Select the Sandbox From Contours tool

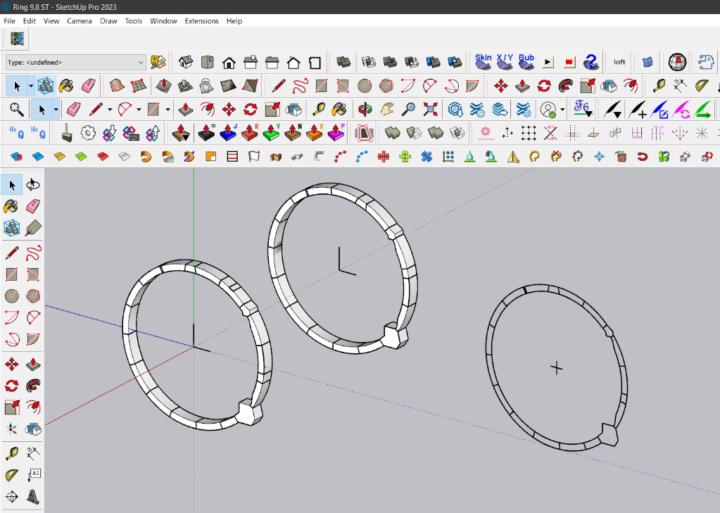pyautogui.click(x=117, y=85)
